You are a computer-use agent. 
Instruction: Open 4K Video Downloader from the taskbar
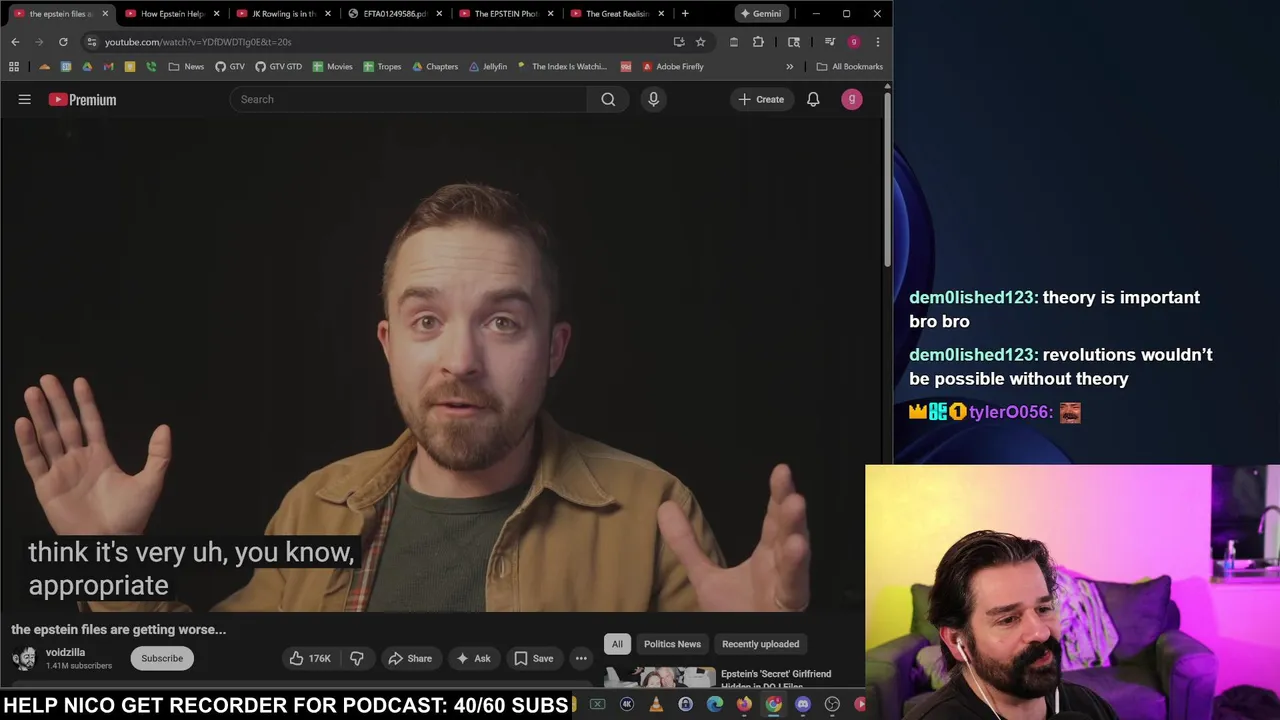pyautogui.click(x=627, y=704)
